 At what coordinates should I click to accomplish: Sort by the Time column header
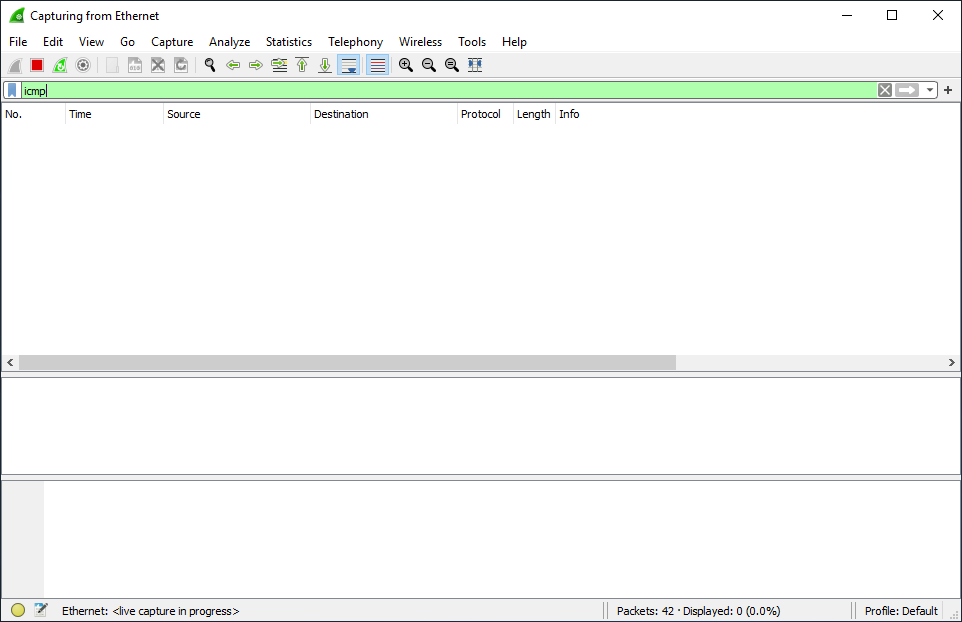[x=114, y=114]
